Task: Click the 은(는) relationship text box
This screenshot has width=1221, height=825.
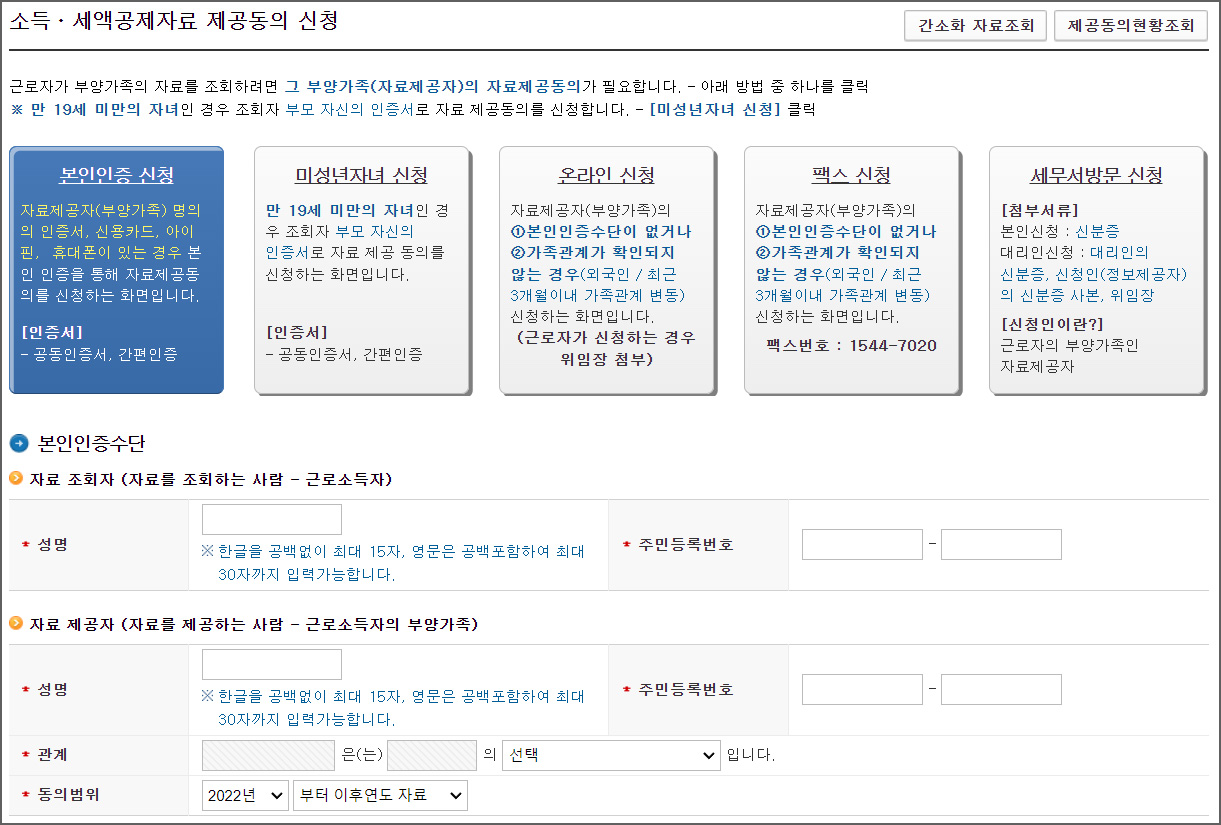Action: [268, 755]
